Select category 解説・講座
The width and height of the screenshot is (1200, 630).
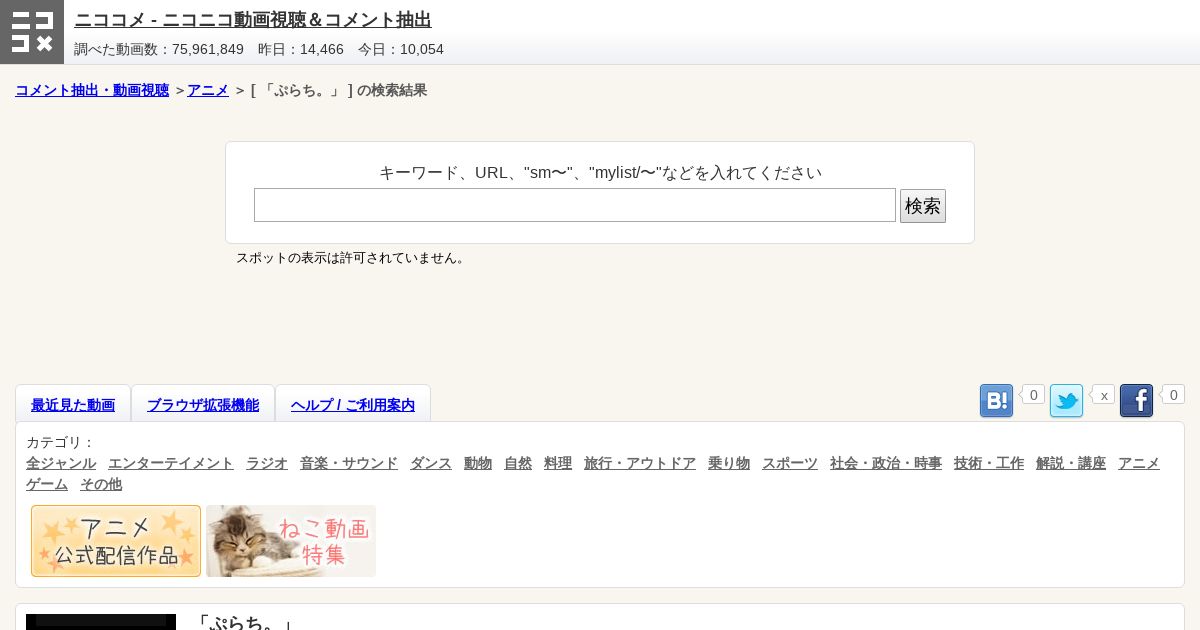click(x=1071, y=463)
